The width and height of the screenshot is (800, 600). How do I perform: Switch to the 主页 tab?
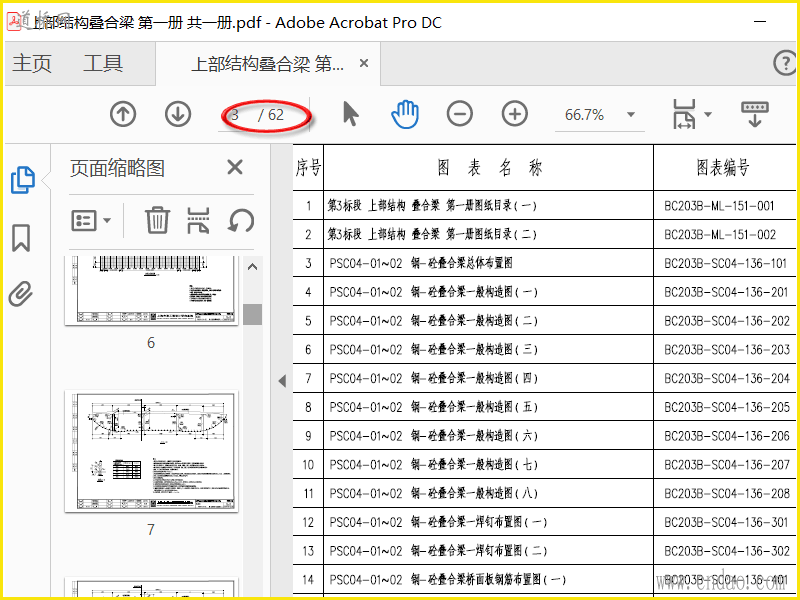click(x=32, y=64)
